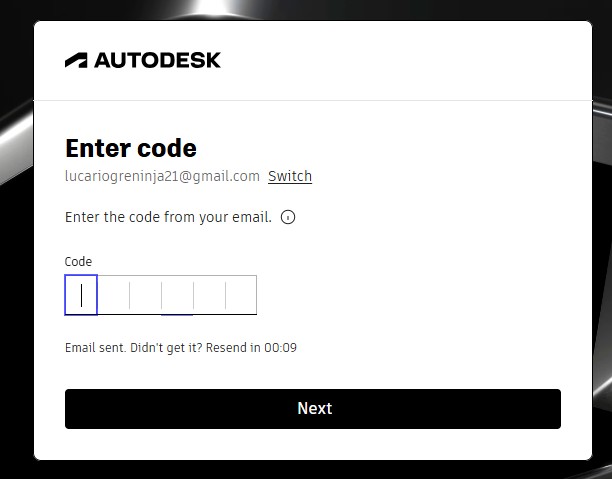Image resolution: width=612 pixels, height=479 pixels.
Task: Focus the first code digit box
Action: pyautogui.click(x=81, y=295)
